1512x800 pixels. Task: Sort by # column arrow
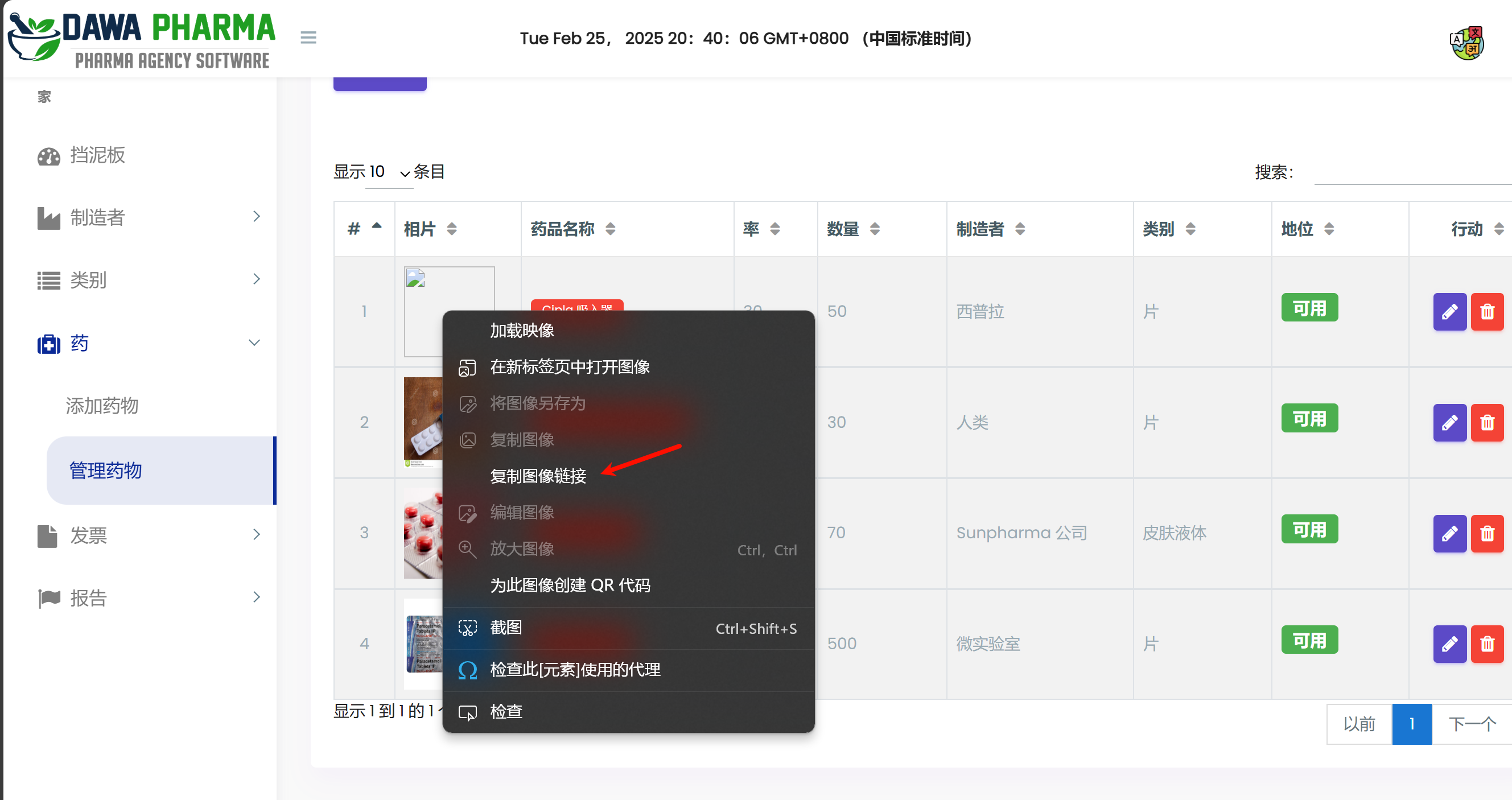click(x=377, y=226)
